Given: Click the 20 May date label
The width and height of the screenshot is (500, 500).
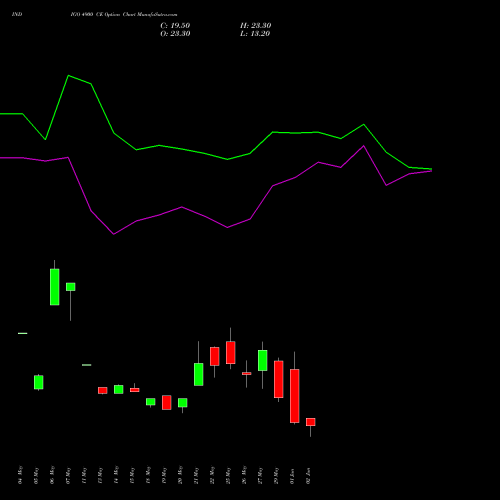Looking at the screenshot, I should 180,475.
